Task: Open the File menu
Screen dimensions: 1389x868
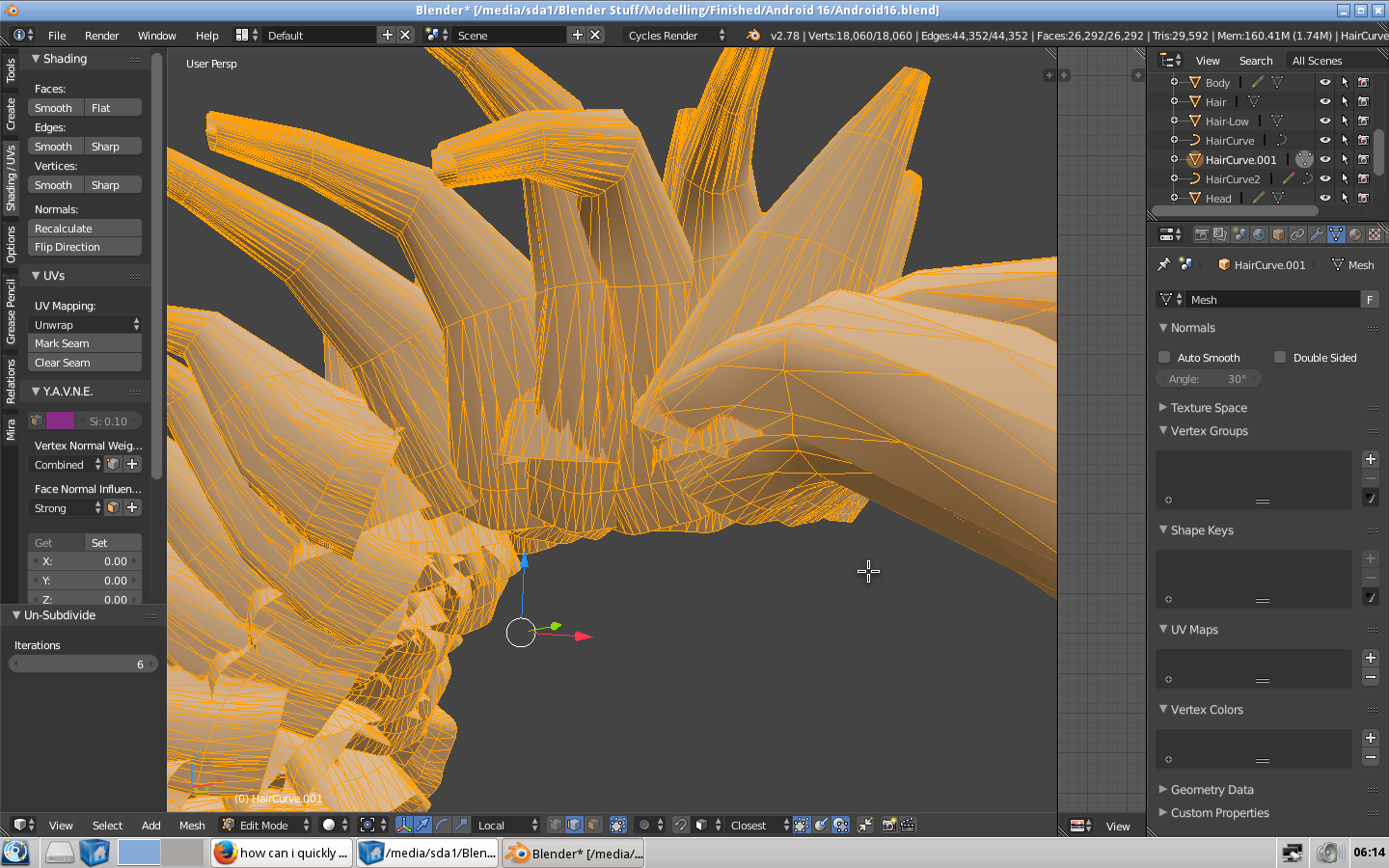Action: [57, 35]
